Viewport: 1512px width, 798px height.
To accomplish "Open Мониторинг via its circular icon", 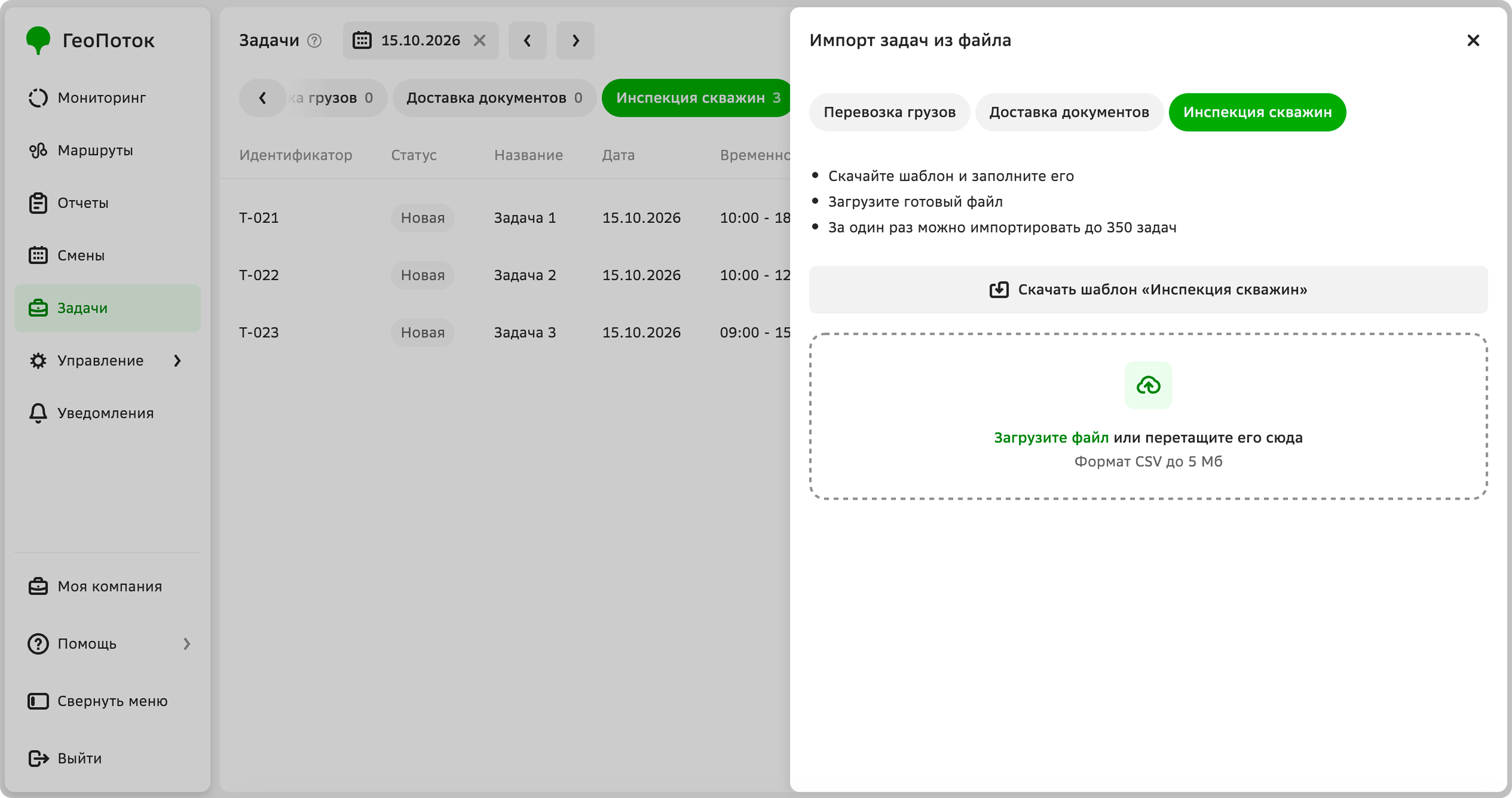I will click(38, 98).
